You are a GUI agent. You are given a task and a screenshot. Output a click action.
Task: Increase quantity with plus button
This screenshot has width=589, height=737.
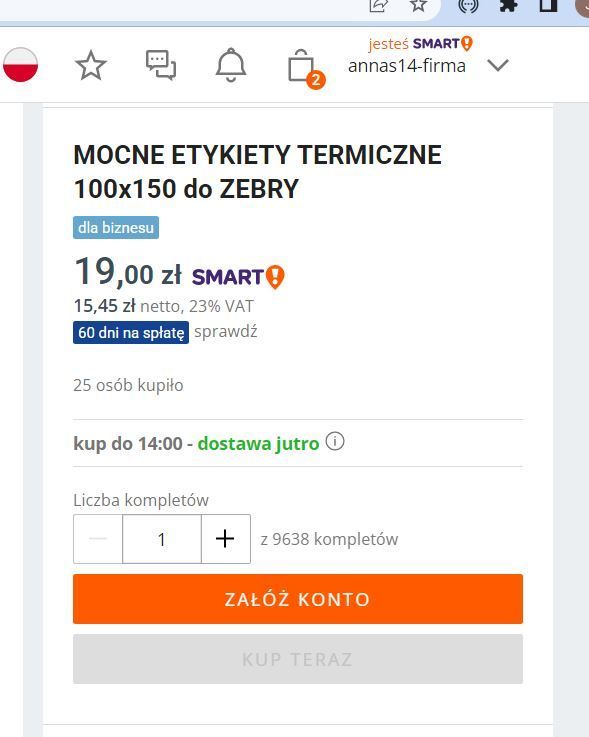pyautogui.click(x=226, y=539)
